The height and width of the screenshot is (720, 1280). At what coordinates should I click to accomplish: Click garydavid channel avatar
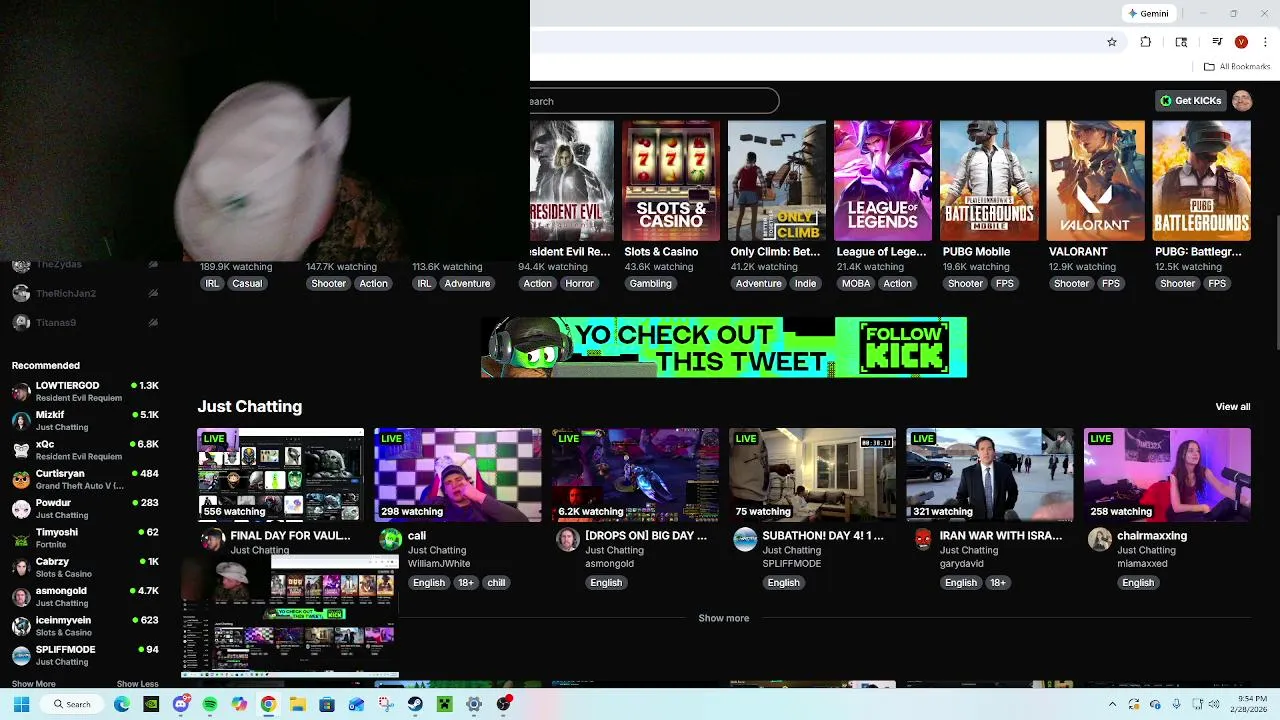click(923, 540)
